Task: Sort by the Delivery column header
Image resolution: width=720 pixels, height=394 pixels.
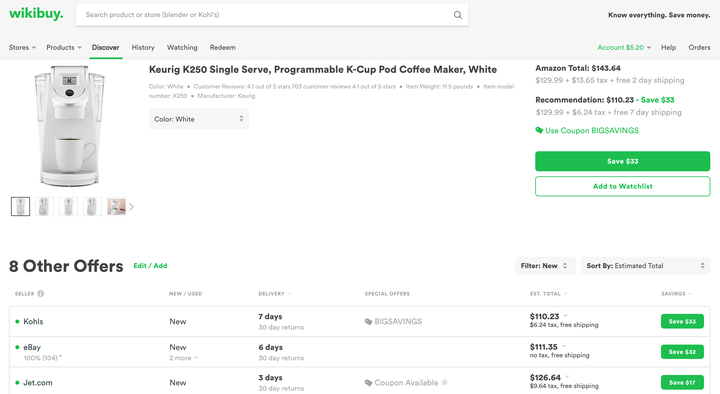Action: [275, 293]
